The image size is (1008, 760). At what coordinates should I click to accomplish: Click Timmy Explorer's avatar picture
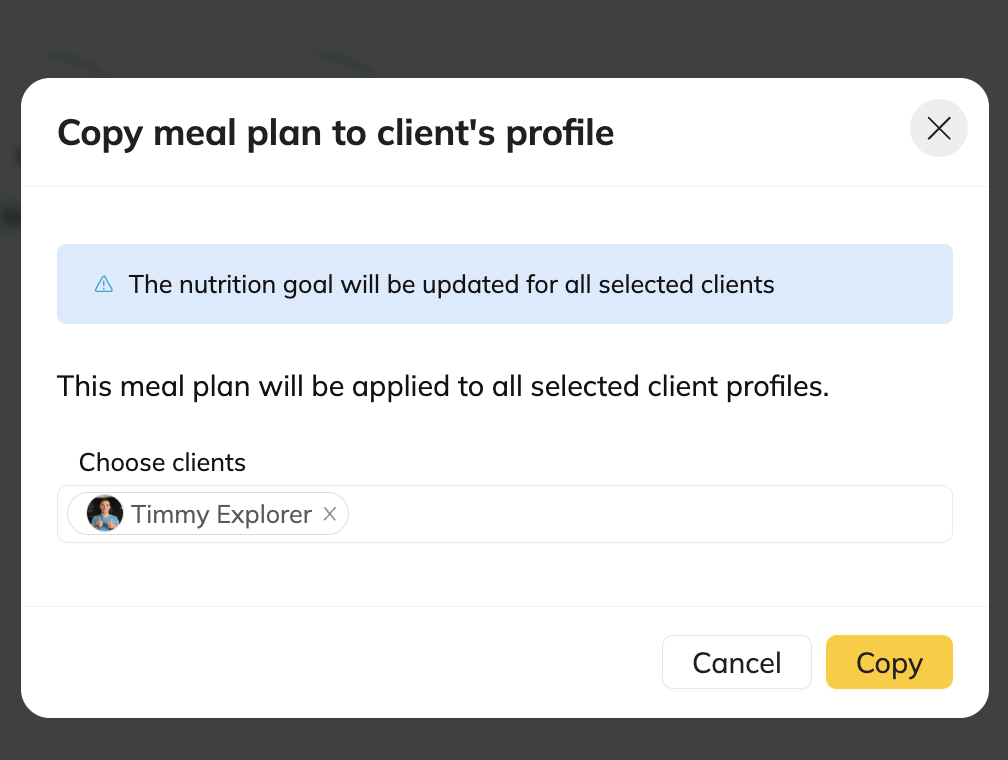pyautogui.click(x=105, y=514)
